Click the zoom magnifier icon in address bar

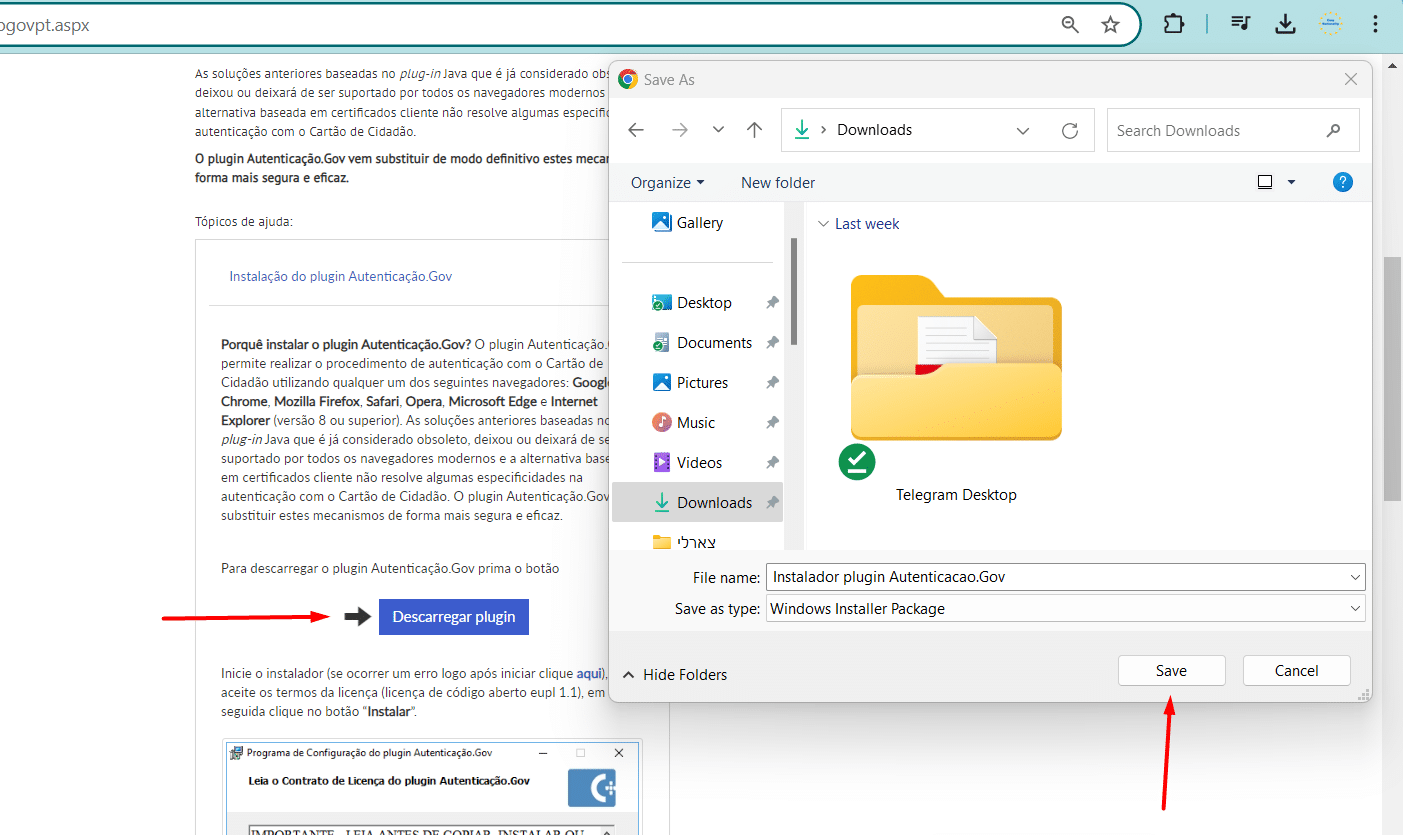click(1070, 25)
